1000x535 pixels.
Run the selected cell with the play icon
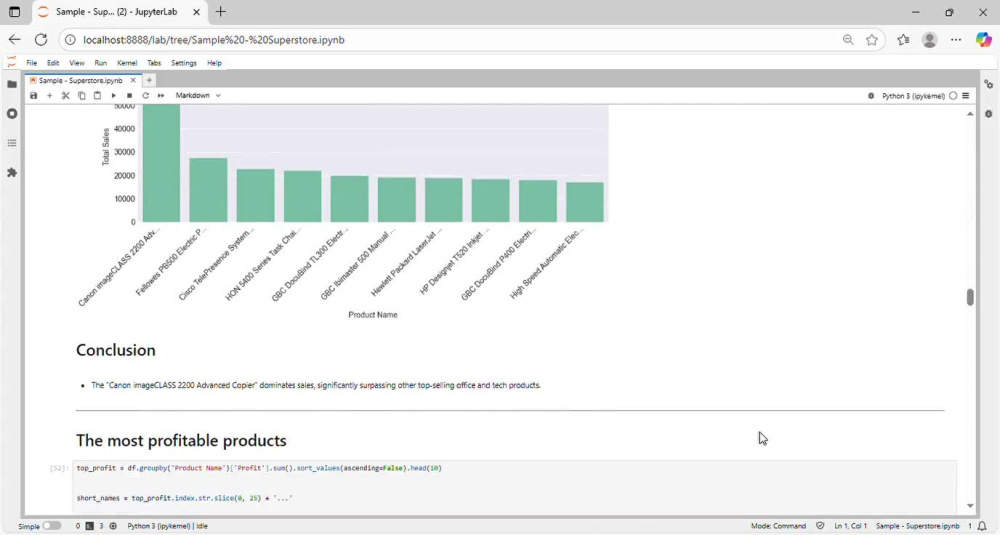click(x=114, y=96)
